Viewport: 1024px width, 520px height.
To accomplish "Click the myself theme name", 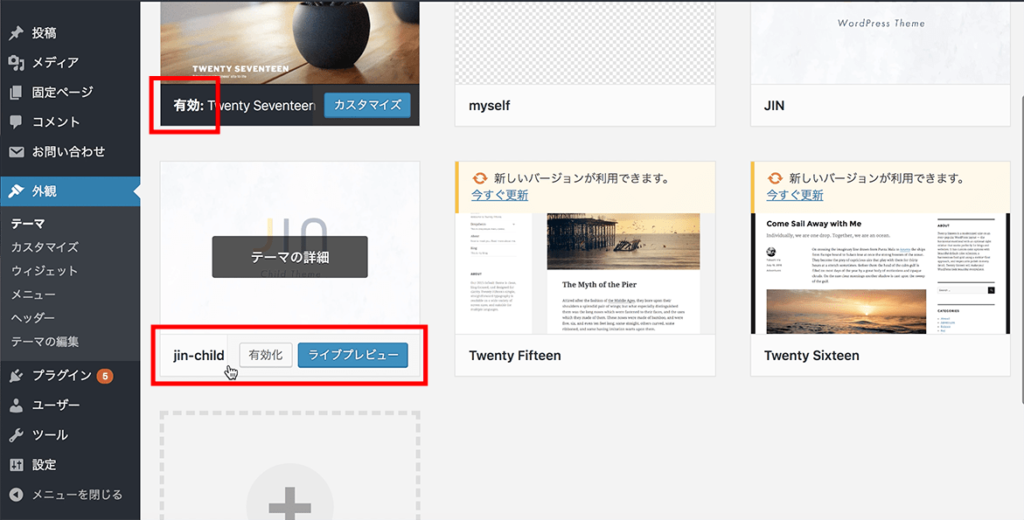I will (489, 106).
